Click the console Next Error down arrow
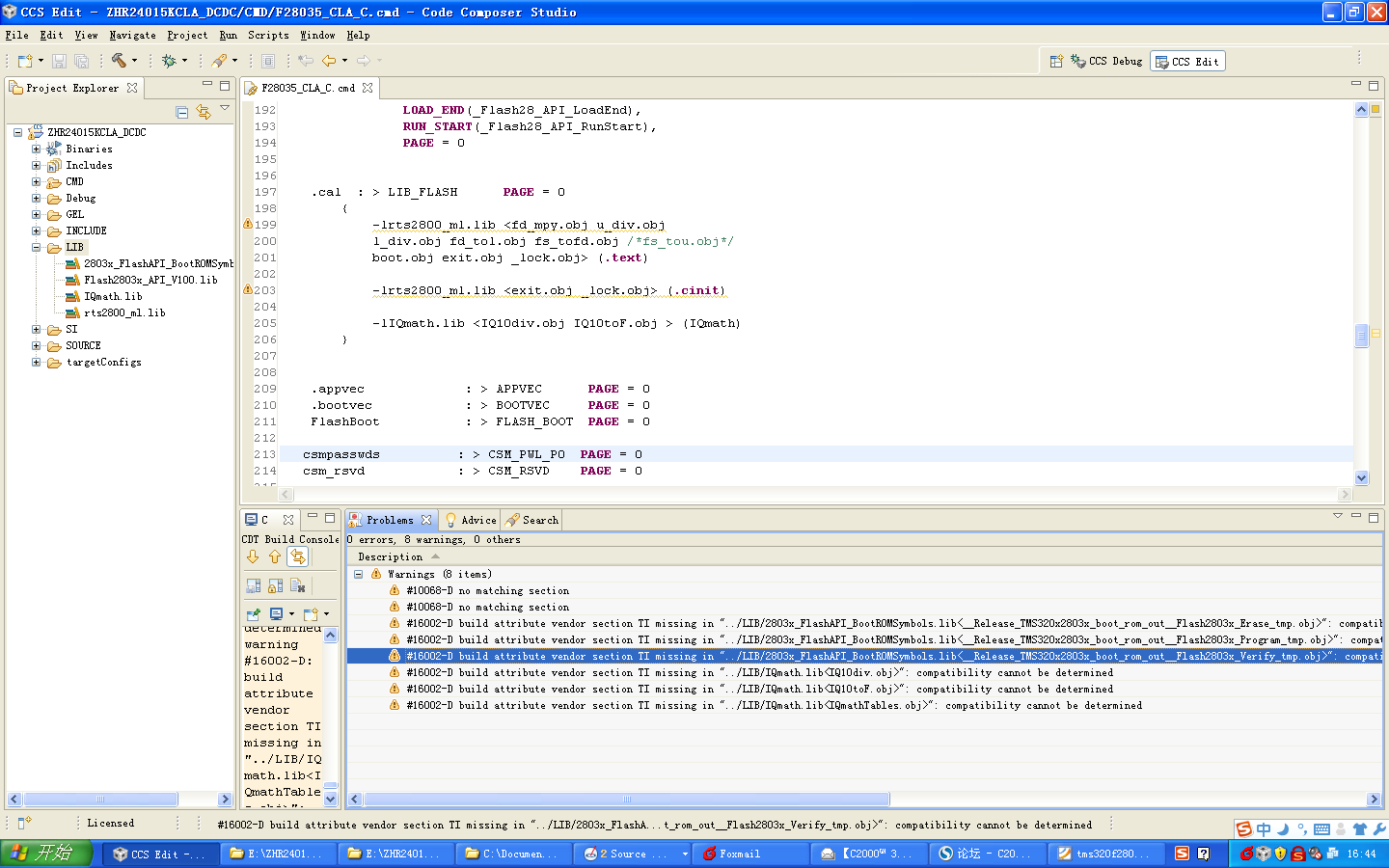Image resolution: width=1389 pixels, height=868 pixels. [x=253, y=556]
